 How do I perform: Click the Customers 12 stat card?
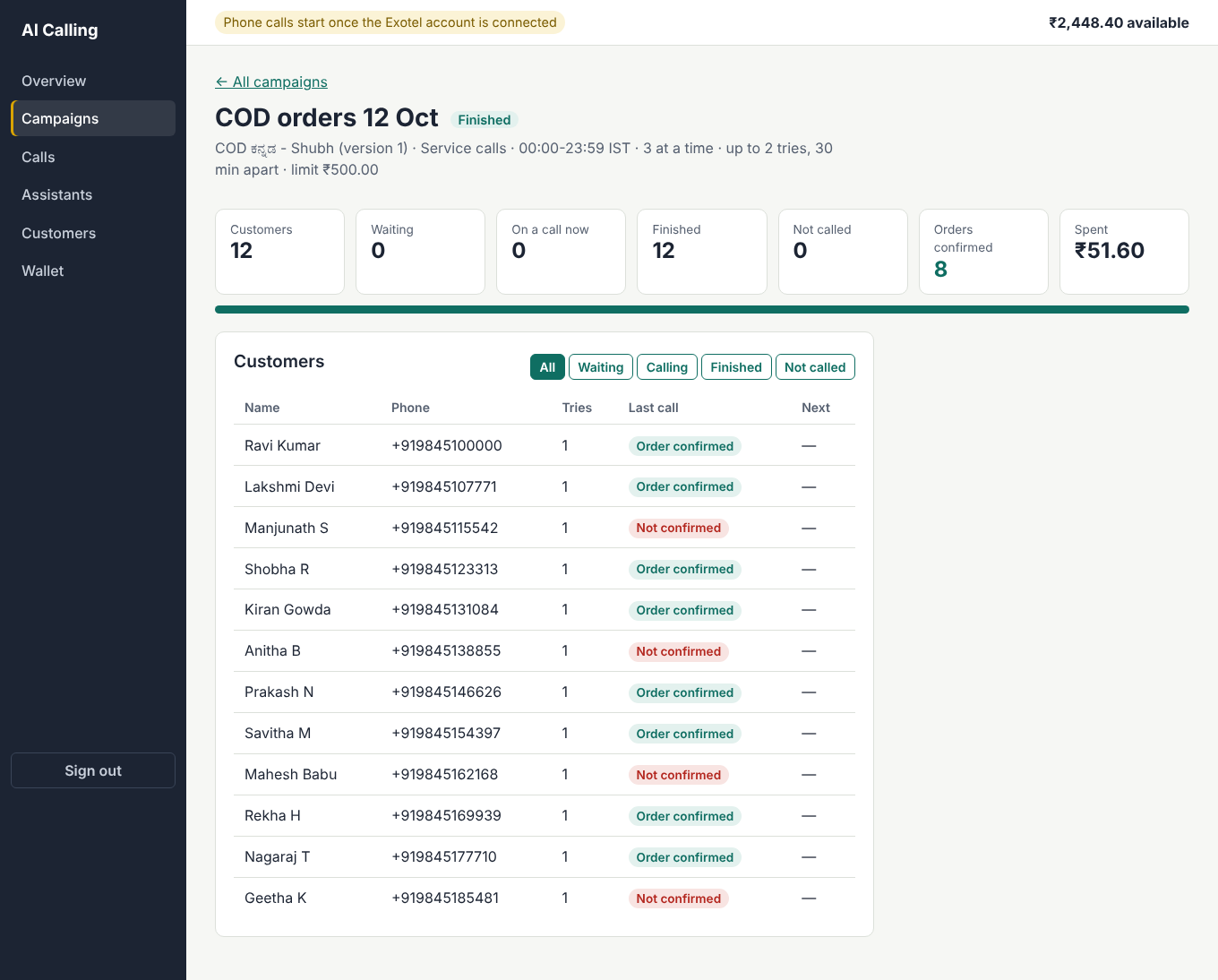pyautogui.click(x=279, y=252)
